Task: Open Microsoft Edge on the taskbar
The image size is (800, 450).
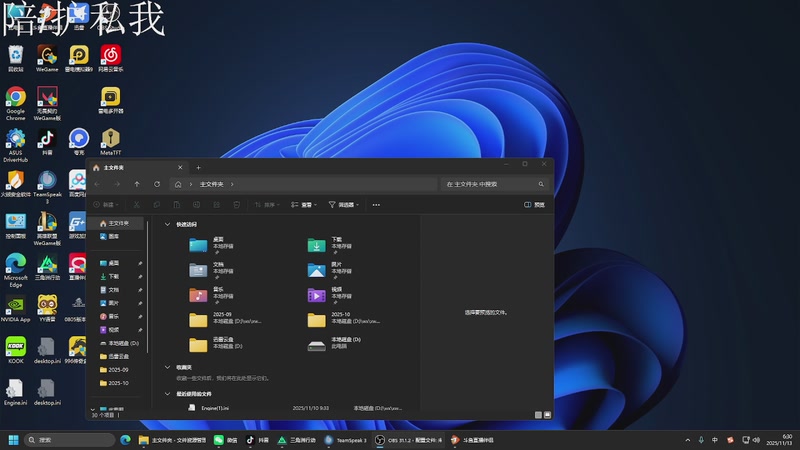Action: 125,440
